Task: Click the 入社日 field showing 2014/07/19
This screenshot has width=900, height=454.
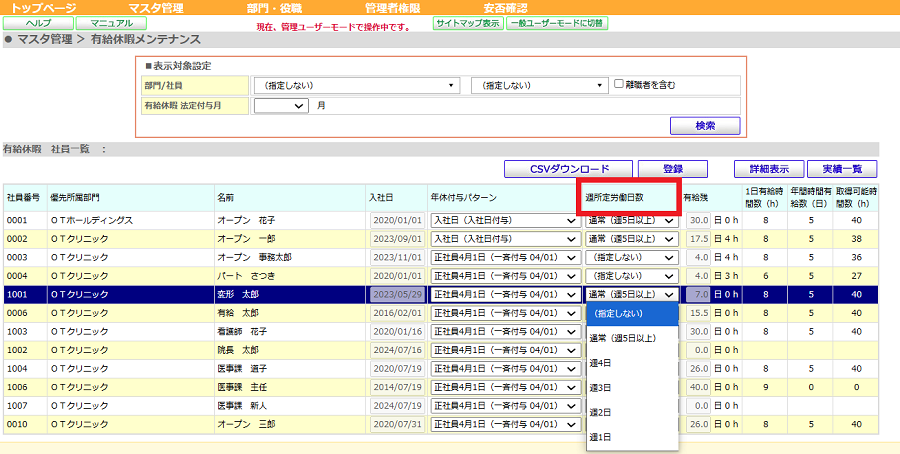Action: pyautogui.click(x=397, y=387)
